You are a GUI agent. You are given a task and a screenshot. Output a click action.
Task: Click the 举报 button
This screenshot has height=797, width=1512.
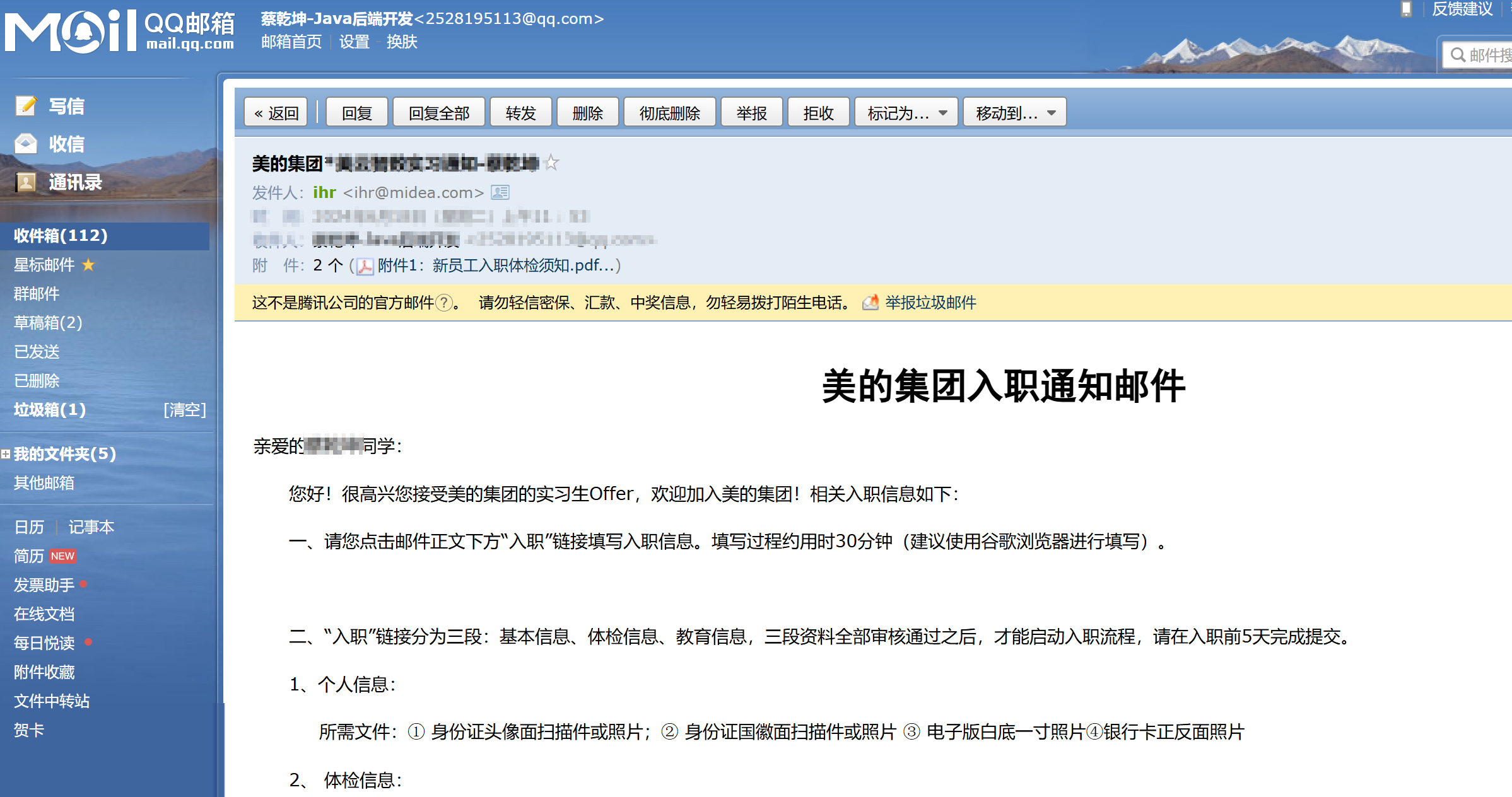pyautogui.click(x=752, y=112)
